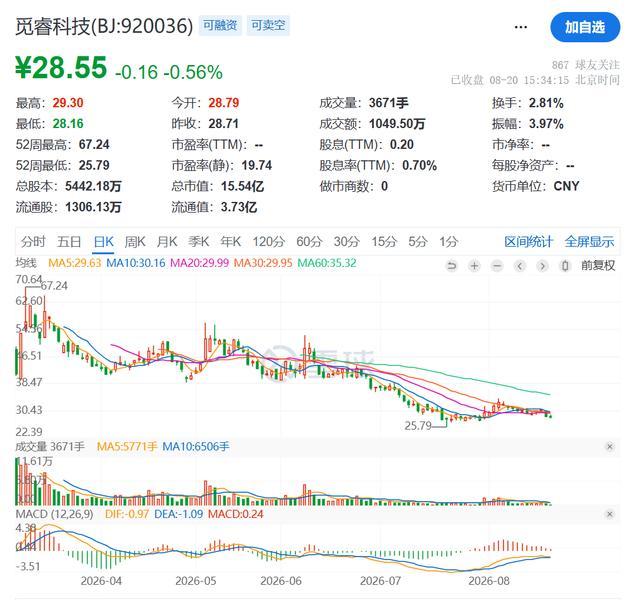640x600 pixels.
Task: Click the 成交额 value 1049.50万
Action: click(x=397, y=124)
